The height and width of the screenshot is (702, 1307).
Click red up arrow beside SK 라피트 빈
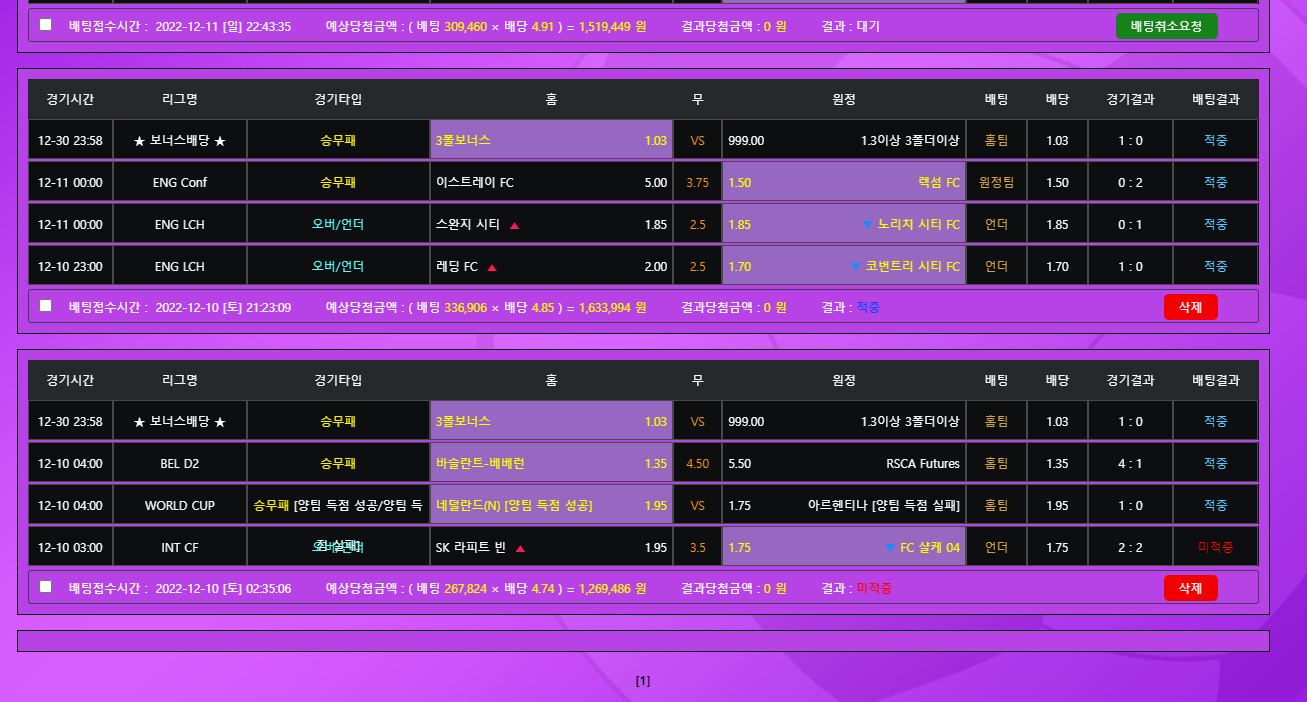(x=520, y=548)
